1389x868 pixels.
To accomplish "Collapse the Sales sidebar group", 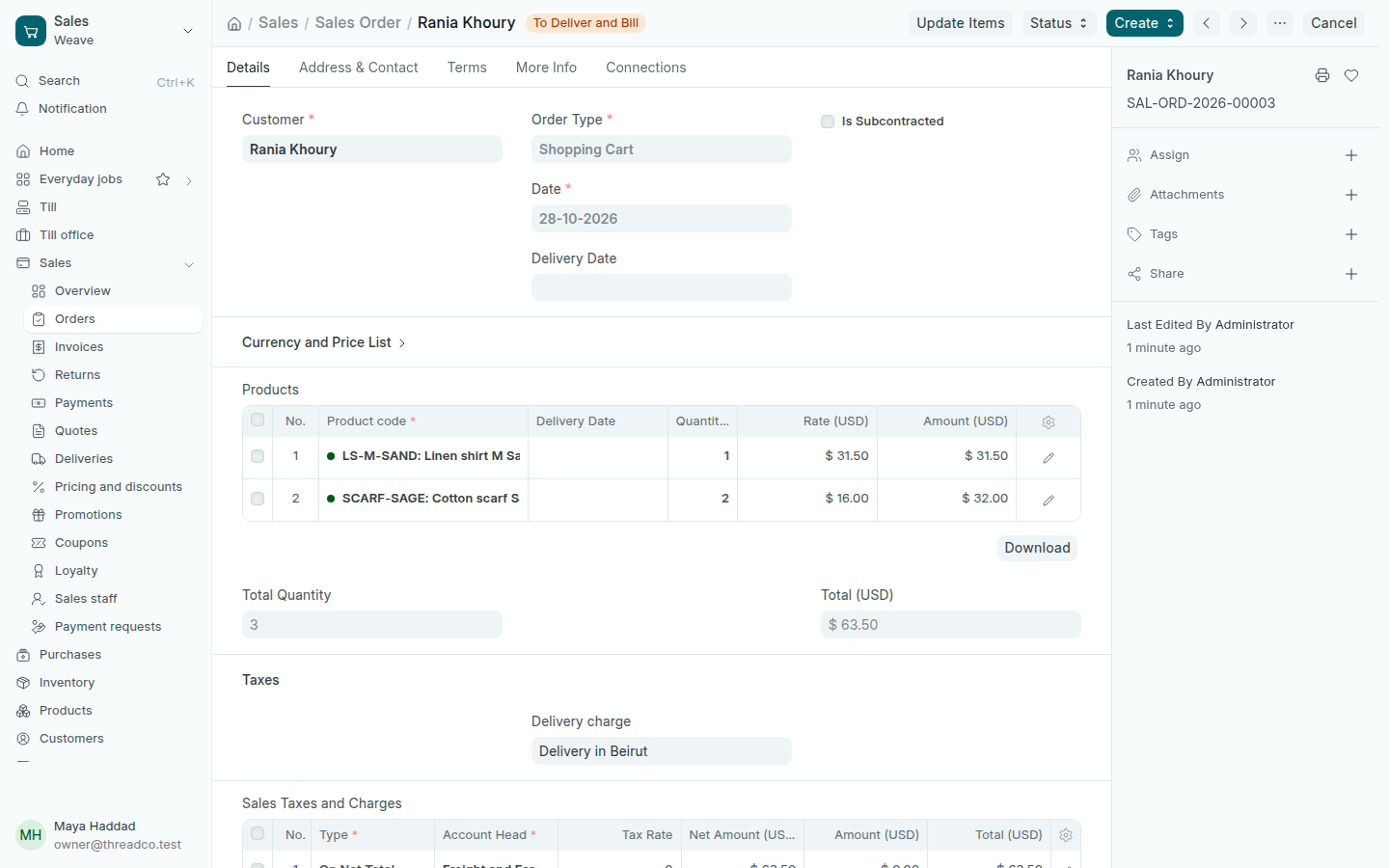I will (189, 264).
